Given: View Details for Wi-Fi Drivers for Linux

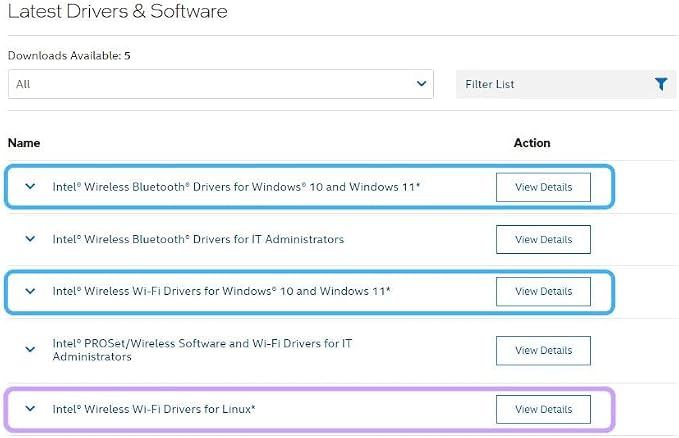Looking at the screenshot, I should 543,409.
